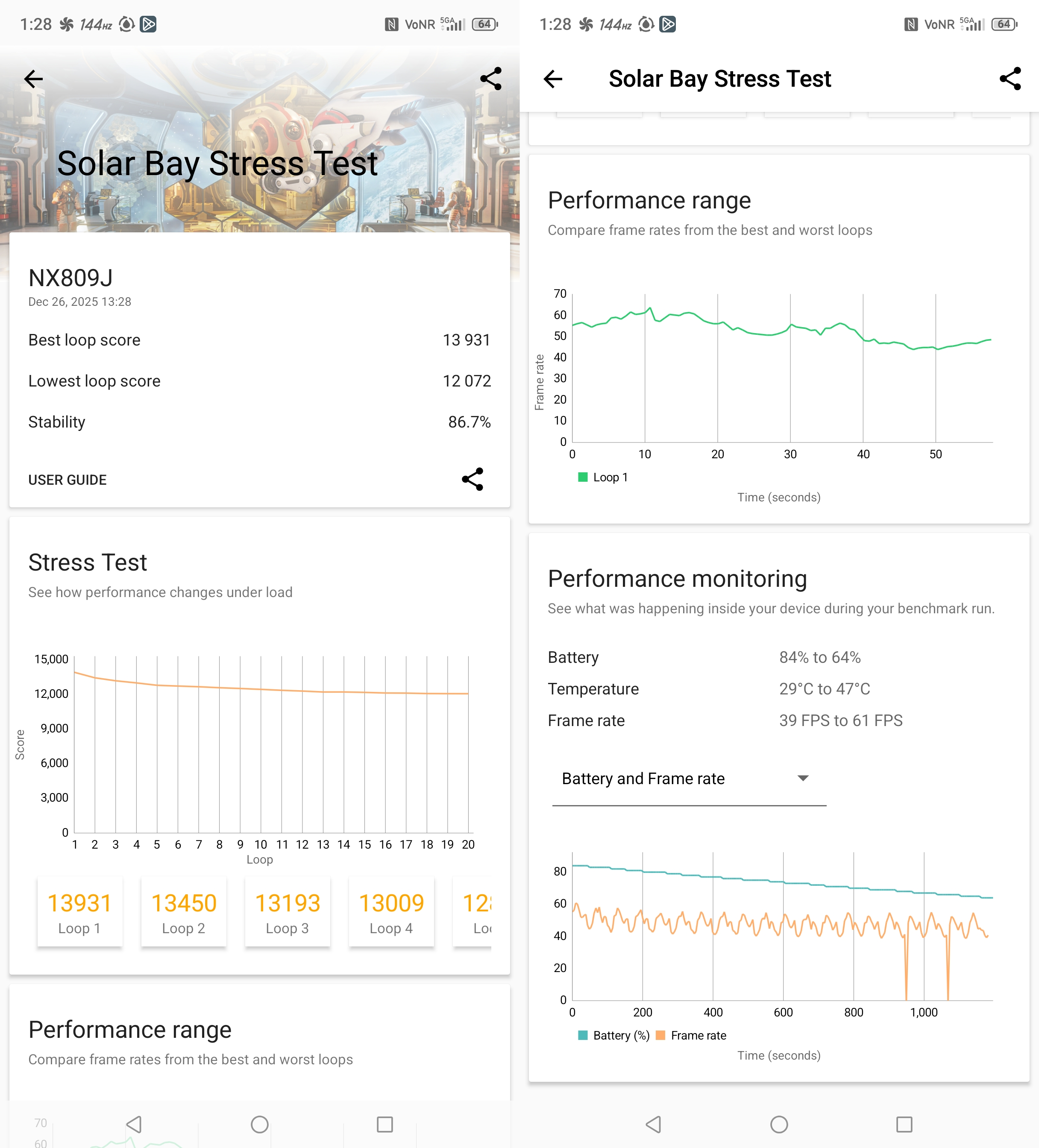Viewport: 1039px width, 1148px height.
Task: Tap back arrow on left results screen
Action: (34, 79)
